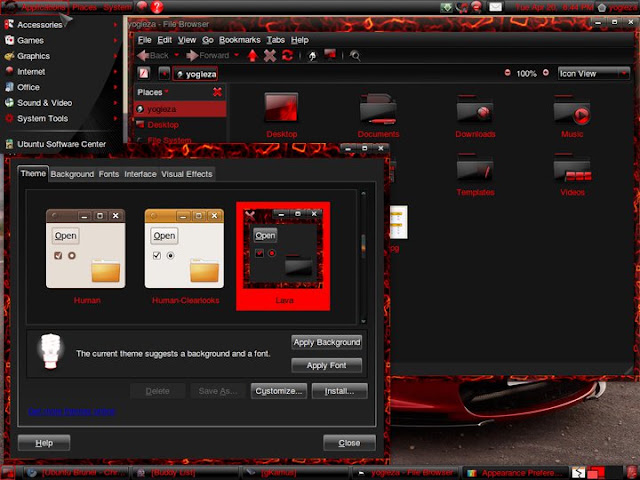Open the View menu in File Browser

187,40
